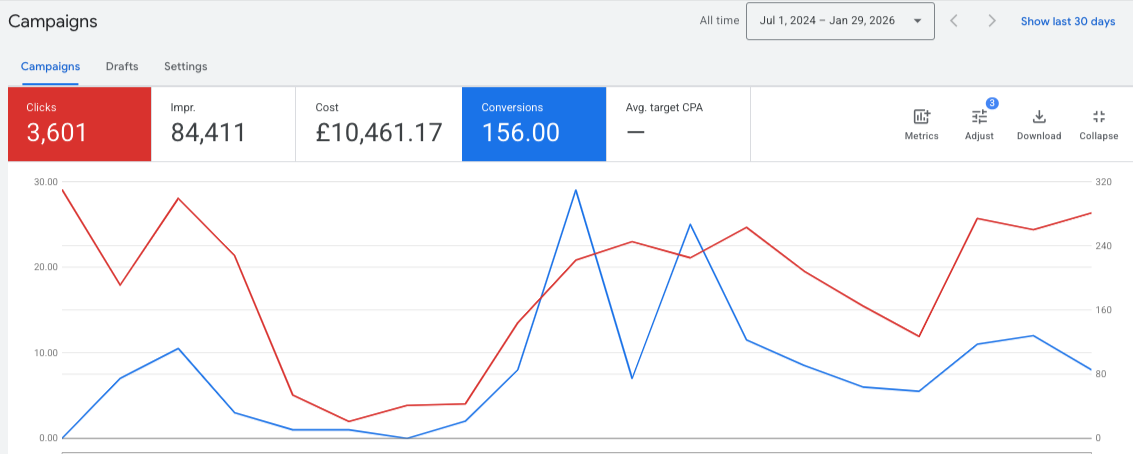Select the Impr. metric card
The height and width of the screenshot is (454, 1133).
223,124
